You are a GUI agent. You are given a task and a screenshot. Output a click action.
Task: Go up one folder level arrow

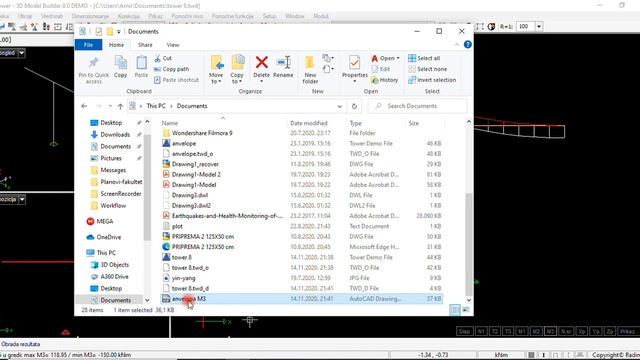click(120, 106)
